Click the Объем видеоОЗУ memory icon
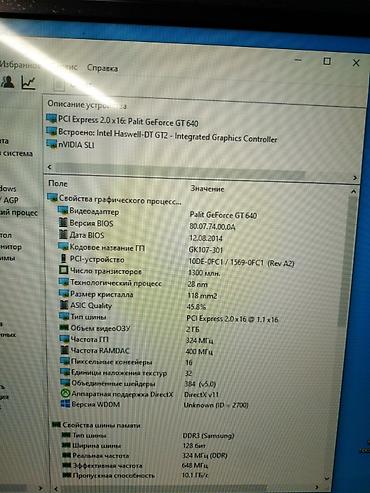Screen dimensions: 370x493 64,328
